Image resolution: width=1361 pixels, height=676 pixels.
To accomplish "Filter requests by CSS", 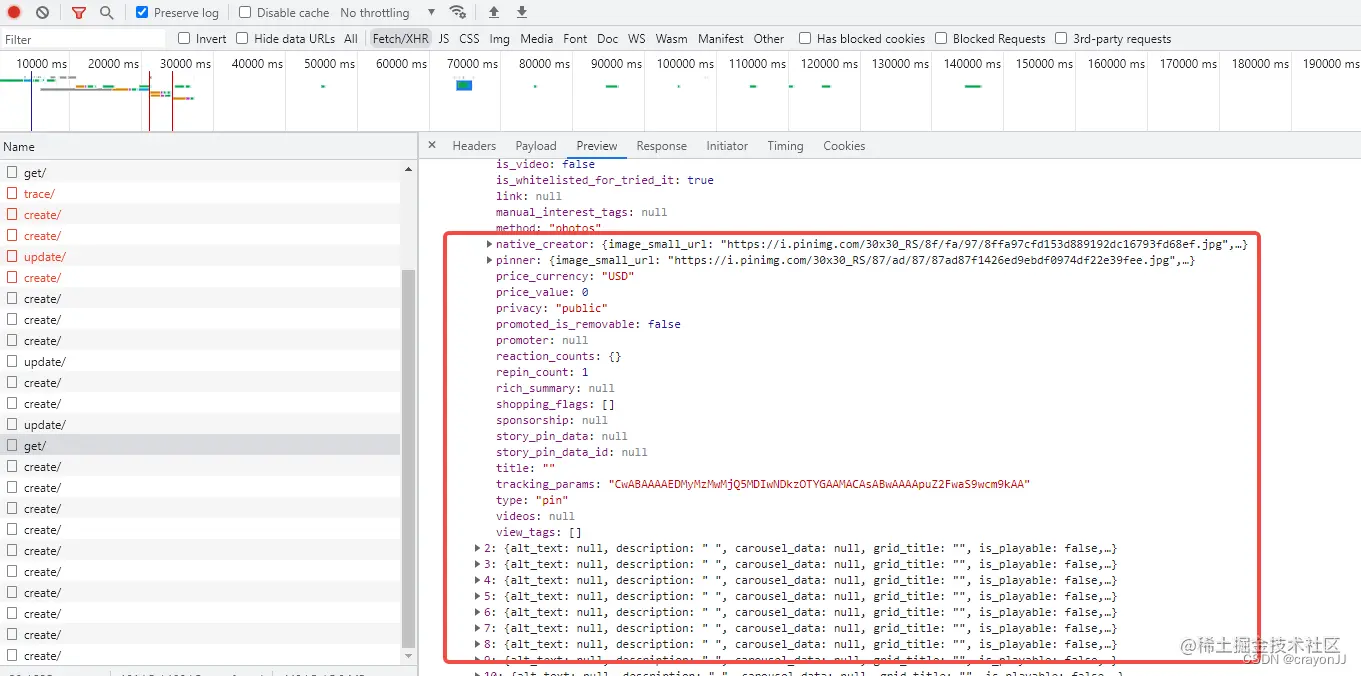I will point(469,39).
